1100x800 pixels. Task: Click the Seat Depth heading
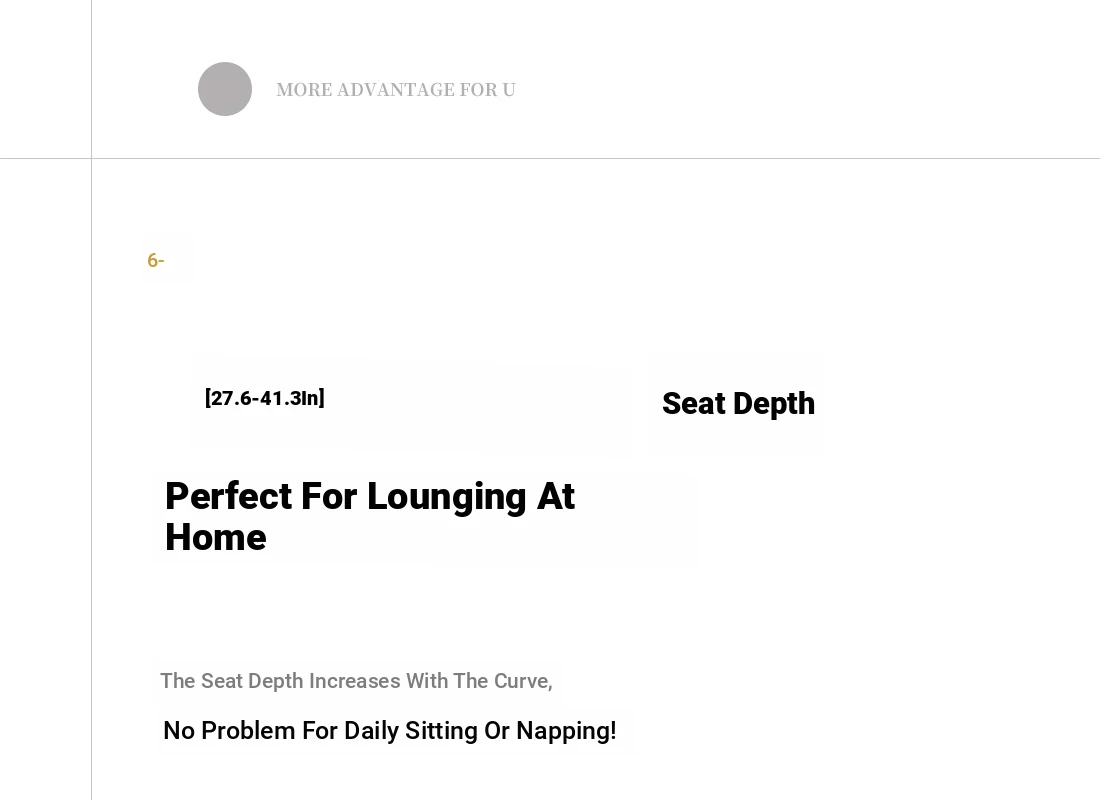(738, 404)
